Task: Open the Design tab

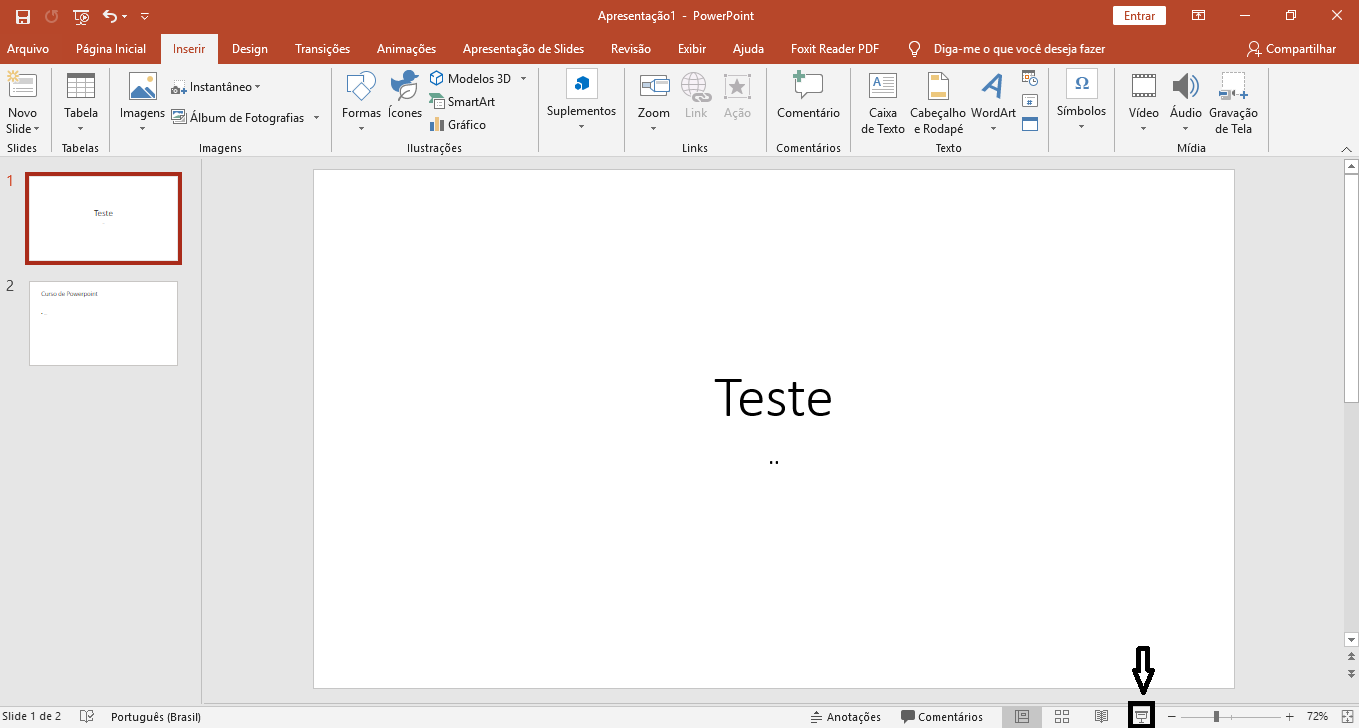Action: tap(249, 49)
